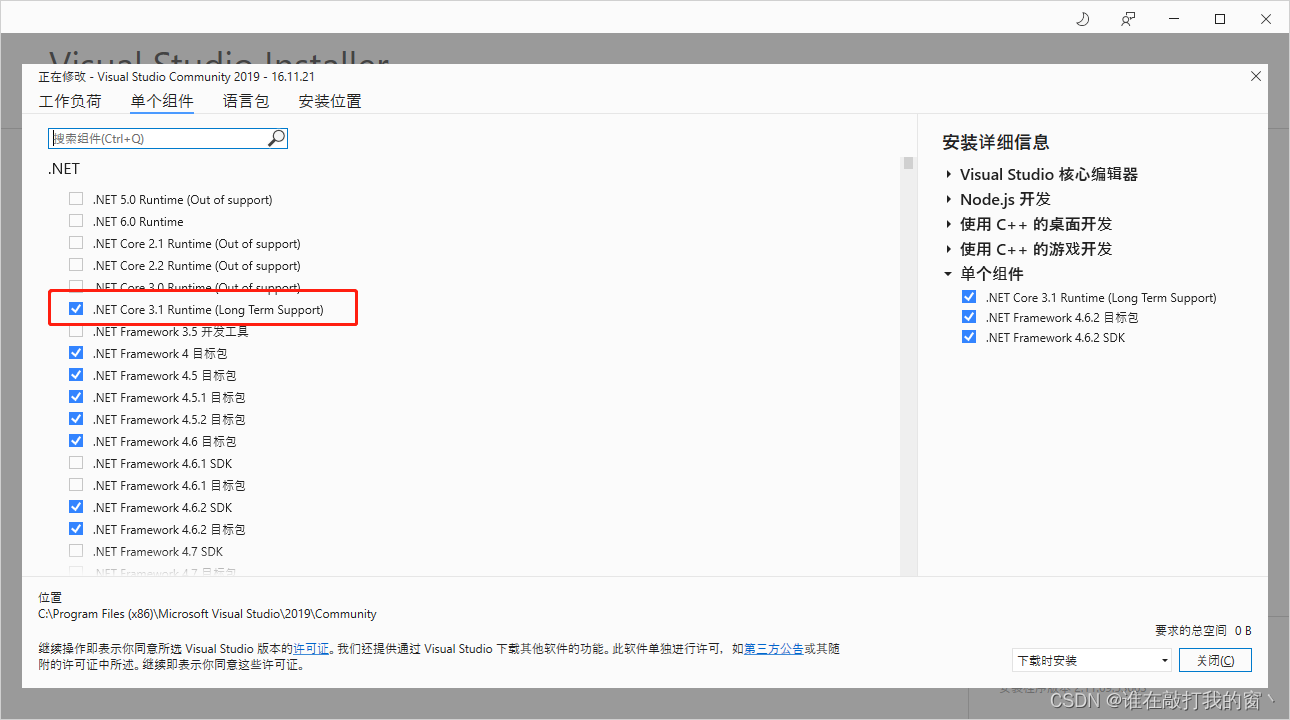Screen dimensions: 1290x720
Task: Close the modify dialog with the X icon
Action: pyautogui.click(x=1256, y=76)
